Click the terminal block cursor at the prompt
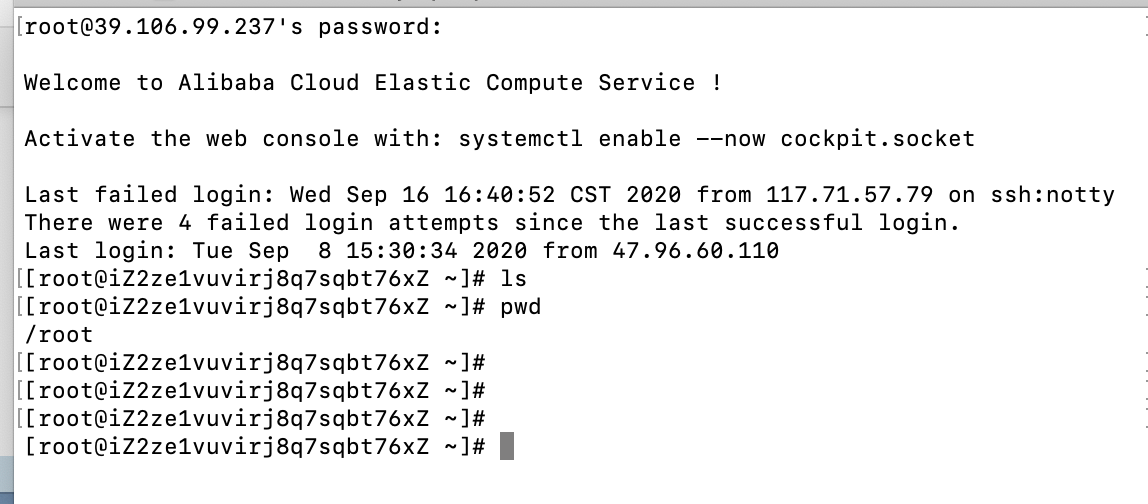Screen dimensions: 1148x504 point(507,446)
